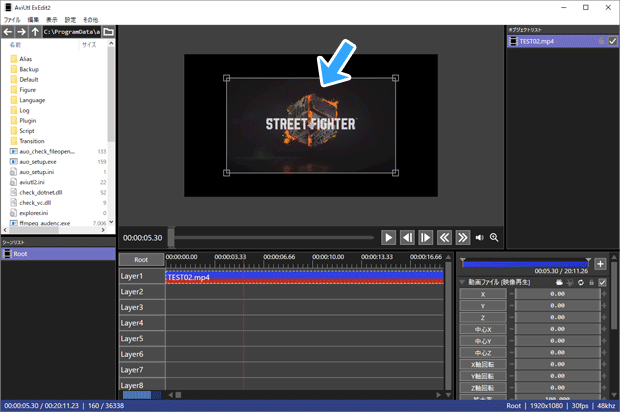620x412 pixels.
Task: Click the Root button above layers
Action: pyautogui.click(x=141, y=260)
